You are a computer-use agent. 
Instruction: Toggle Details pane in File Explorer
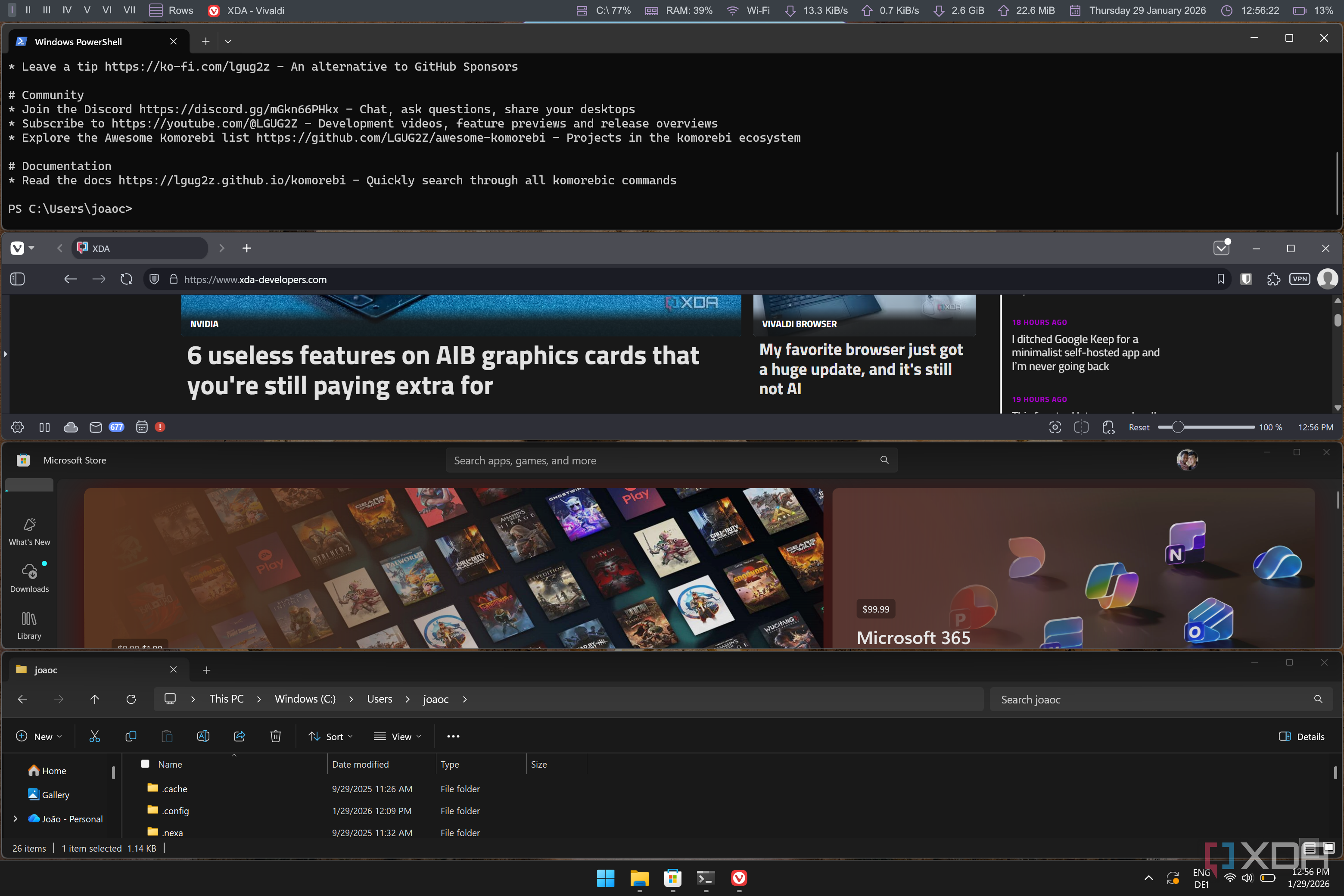point(1302,736)
